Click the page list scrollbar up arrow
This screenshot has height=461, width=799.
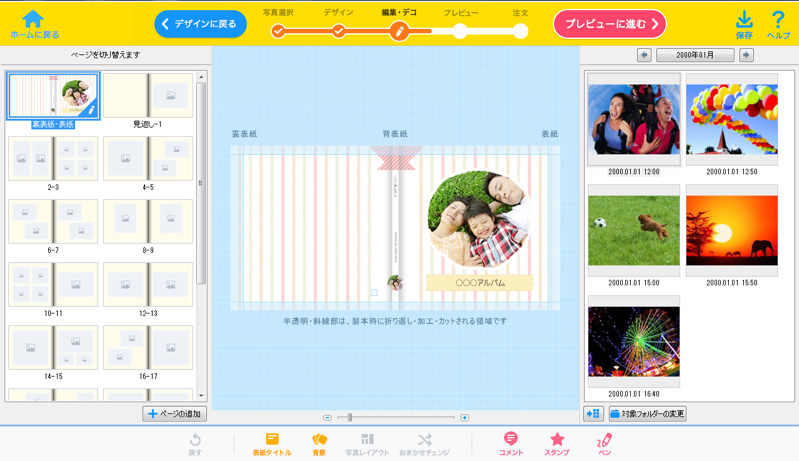pos(201,77)
